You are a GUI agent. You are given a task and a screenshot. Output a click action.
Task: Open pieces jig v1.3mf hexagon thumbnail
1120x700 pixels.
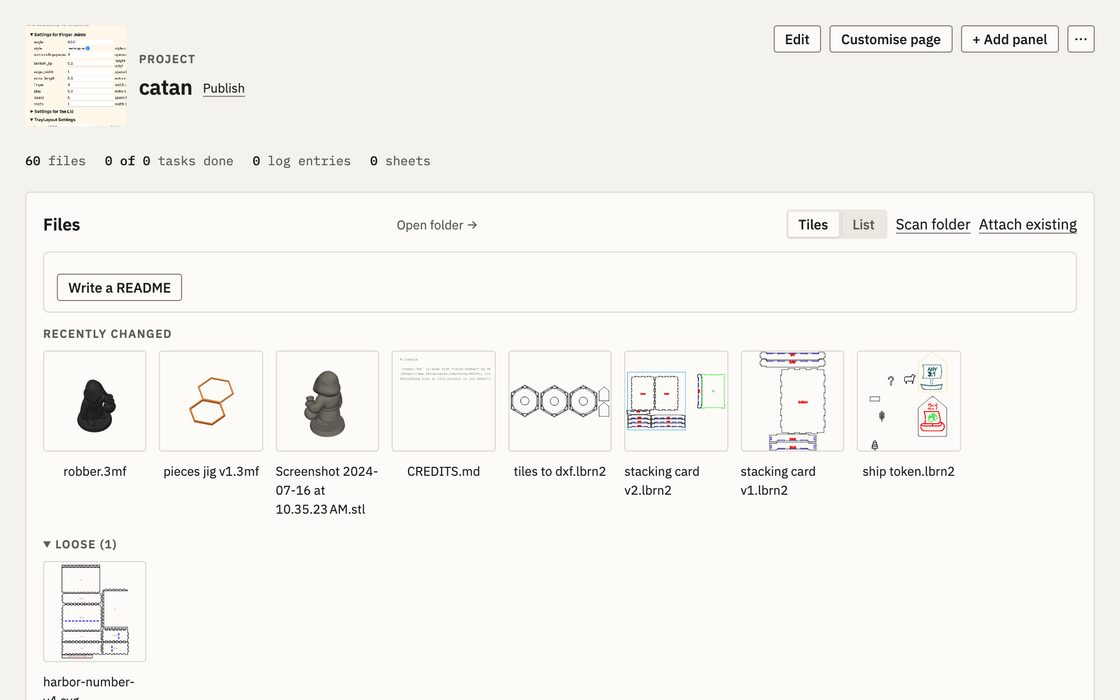211,401
